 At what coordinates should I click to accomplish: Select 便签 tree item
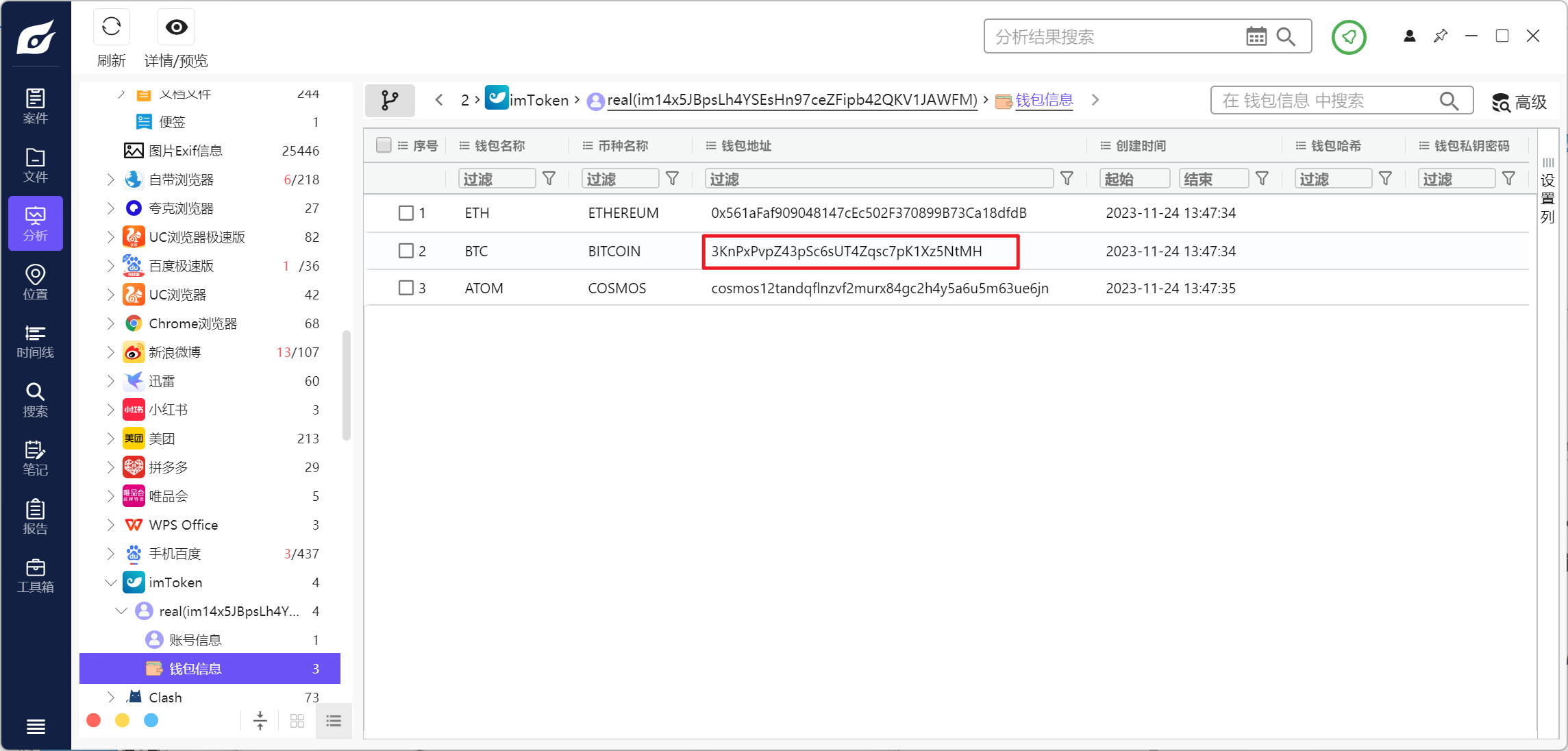click(210, 122)
